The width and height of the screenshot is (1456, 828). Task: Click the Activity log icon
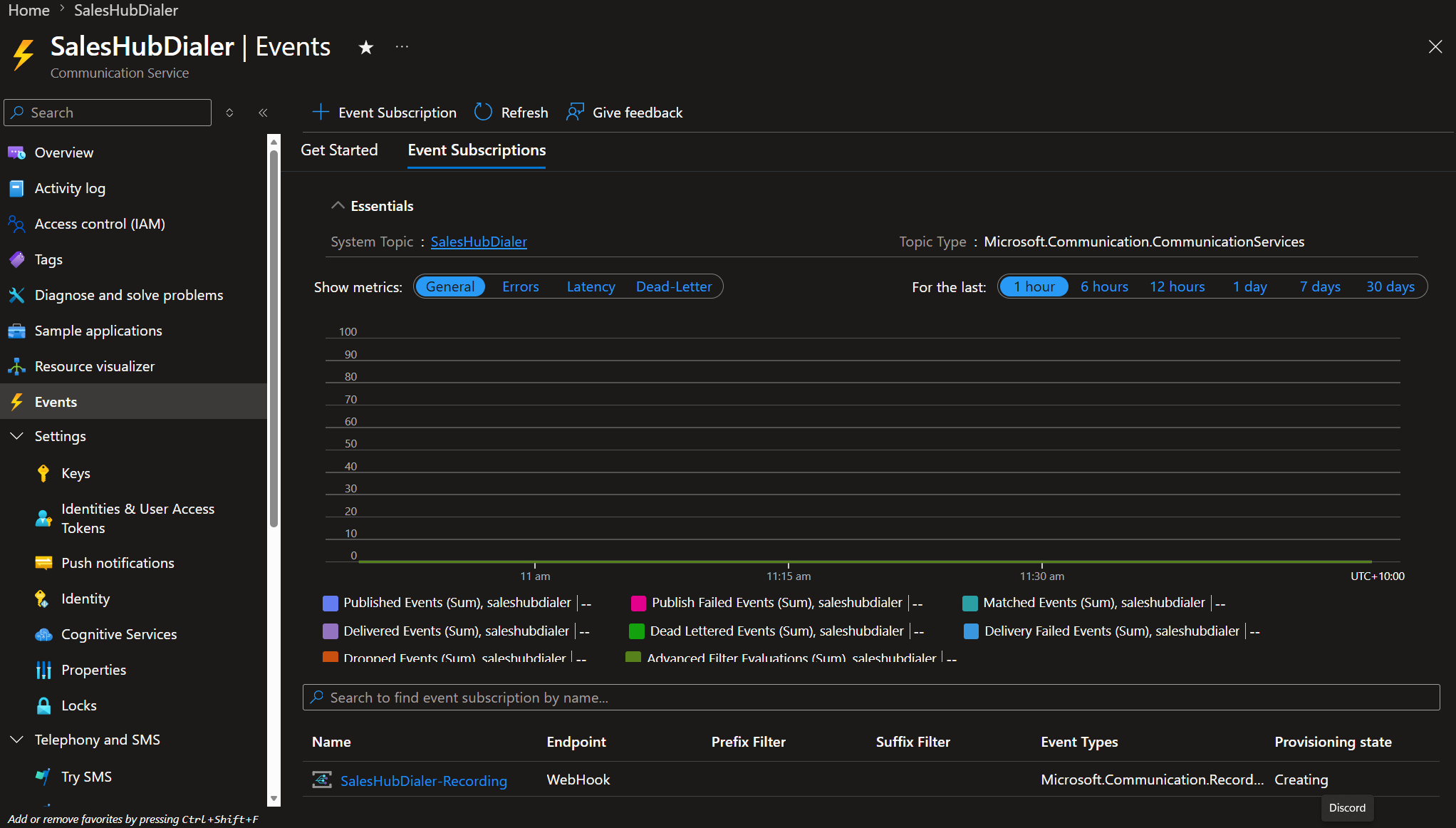click(16, 188)
